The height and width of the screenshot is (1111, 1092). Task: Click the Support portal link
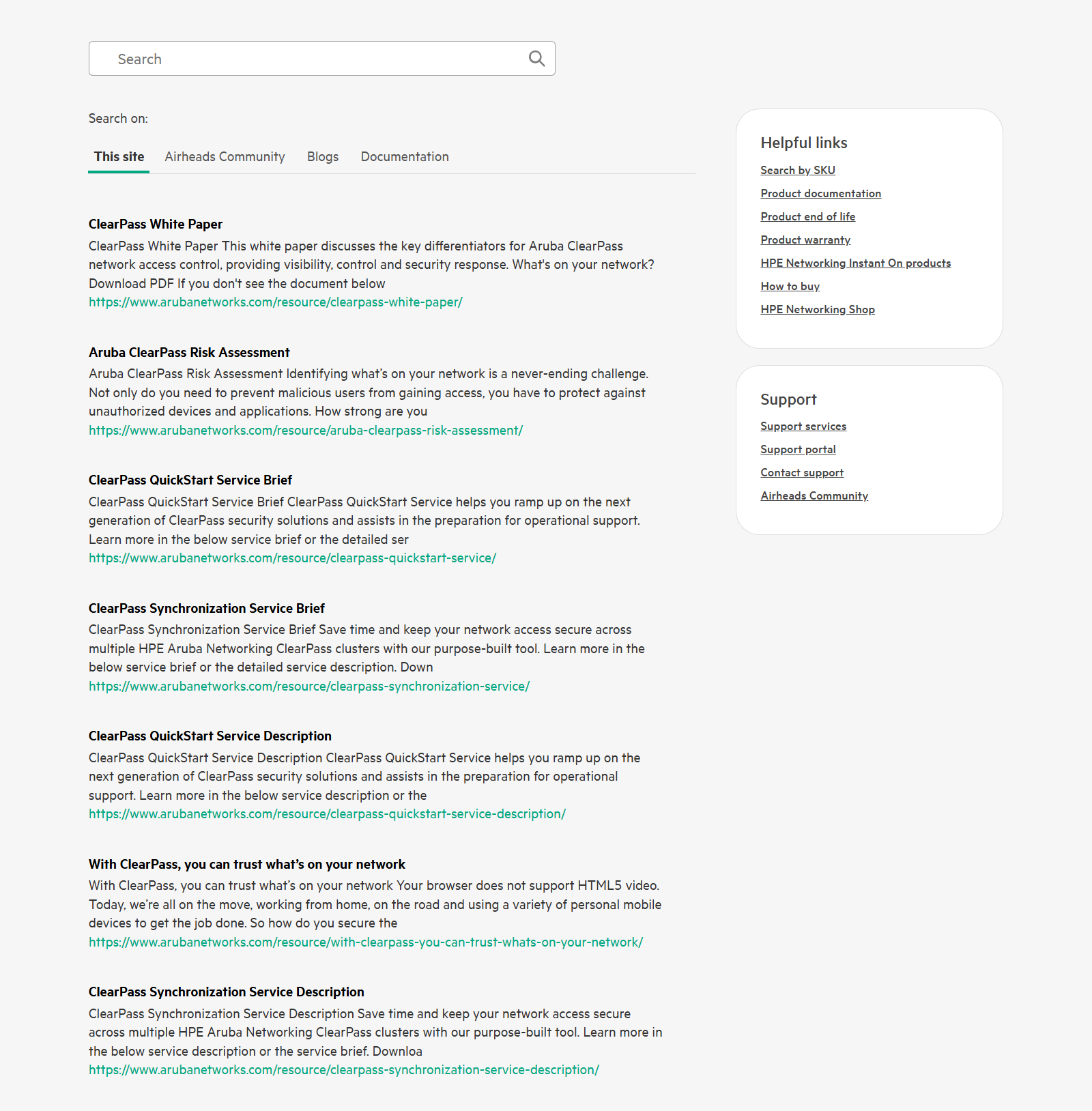point(797,449)
